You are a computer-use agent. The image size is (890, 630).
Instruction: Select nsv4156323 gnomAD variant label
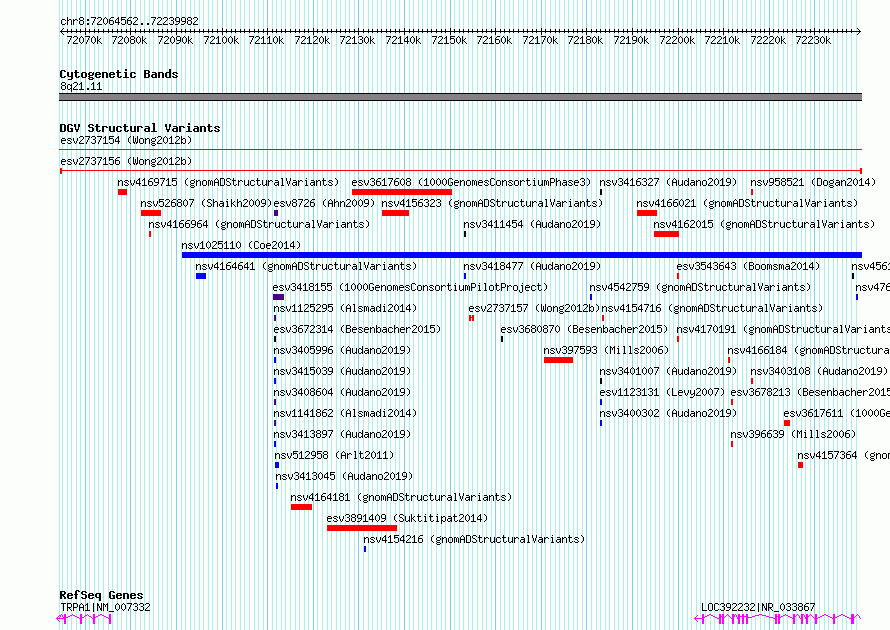pos(492,203)
